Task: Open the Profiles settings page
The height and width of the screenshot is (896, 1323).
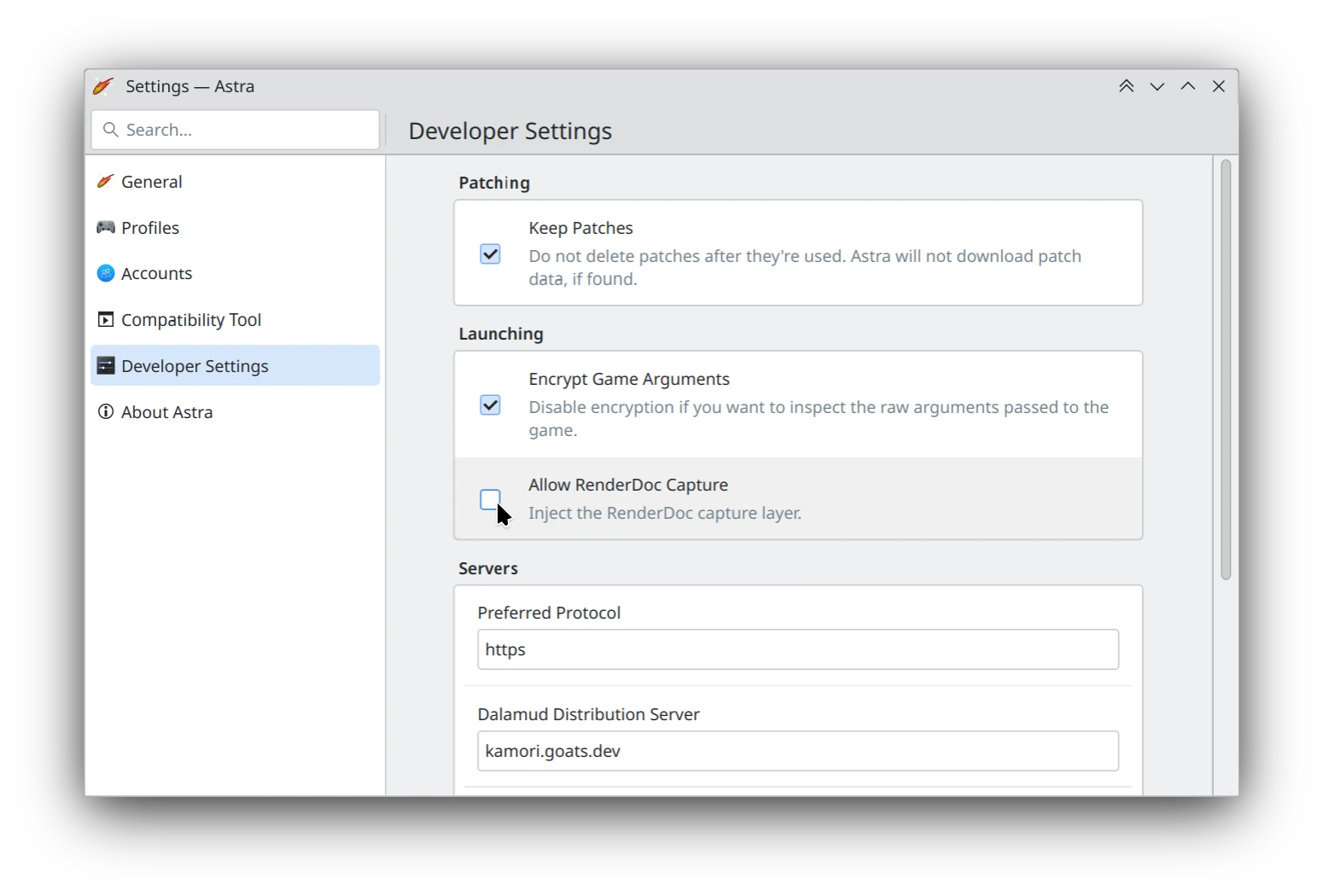Action: point(236,227)
